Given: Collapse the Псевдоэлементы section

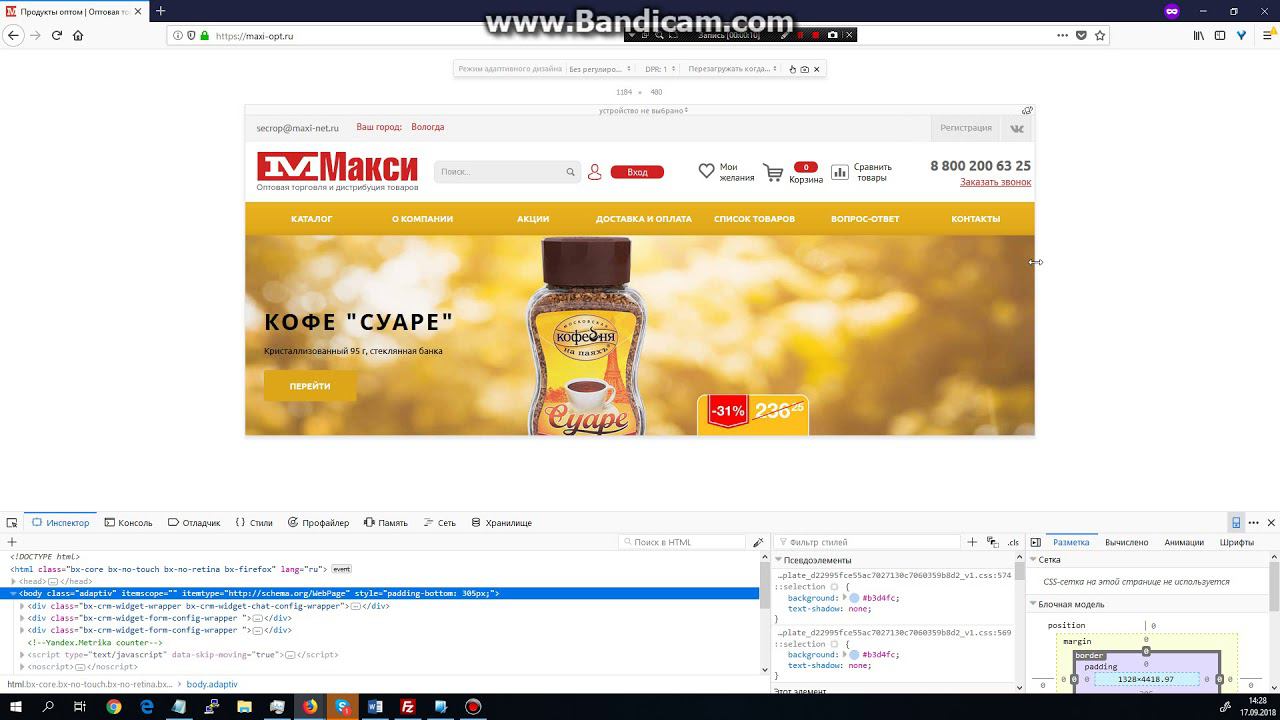Looking at the screenshot, I should pyautogui.click(x=778, y=560).
